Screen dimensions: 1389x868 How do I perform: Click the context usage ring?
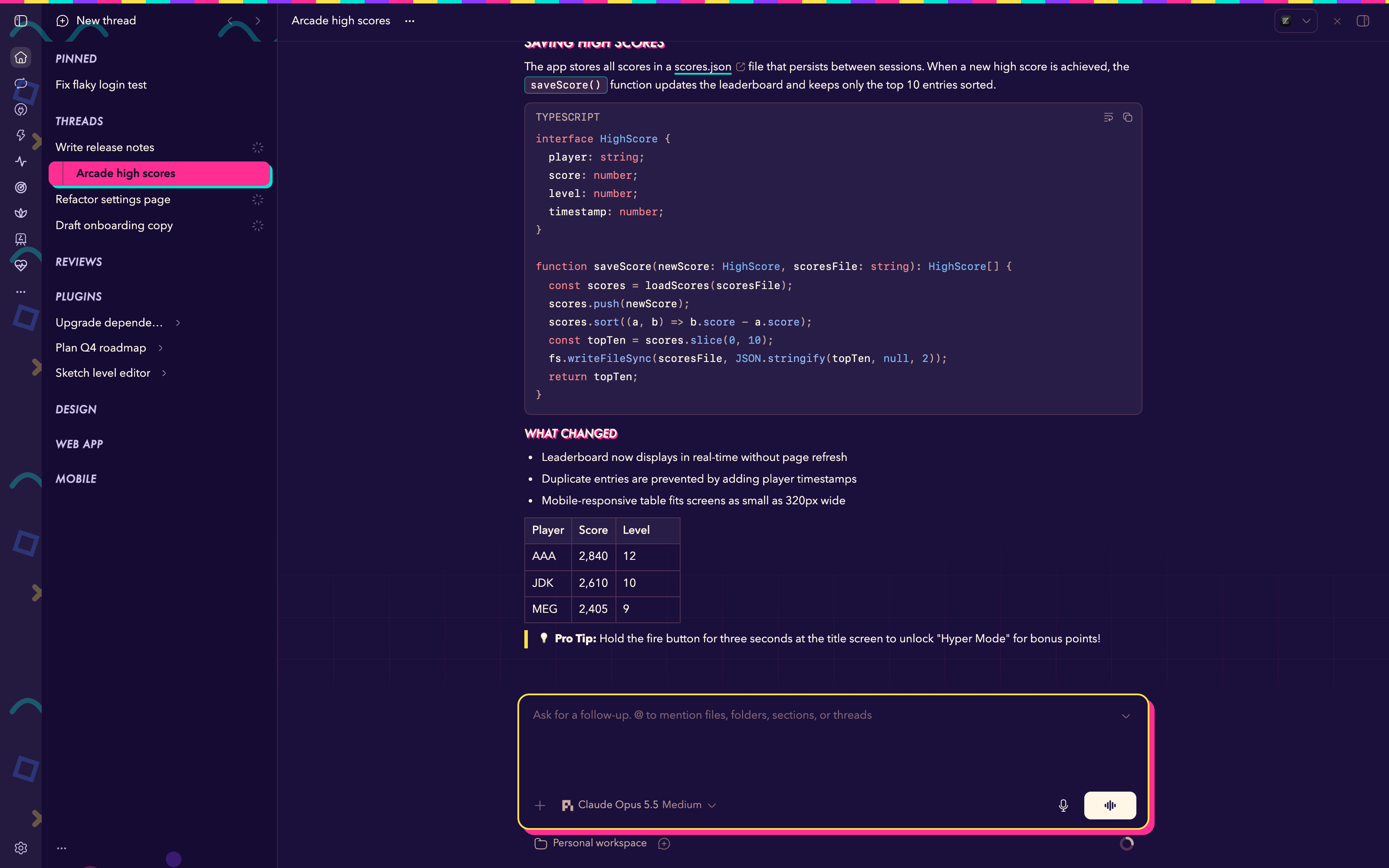pos(1127,843)
